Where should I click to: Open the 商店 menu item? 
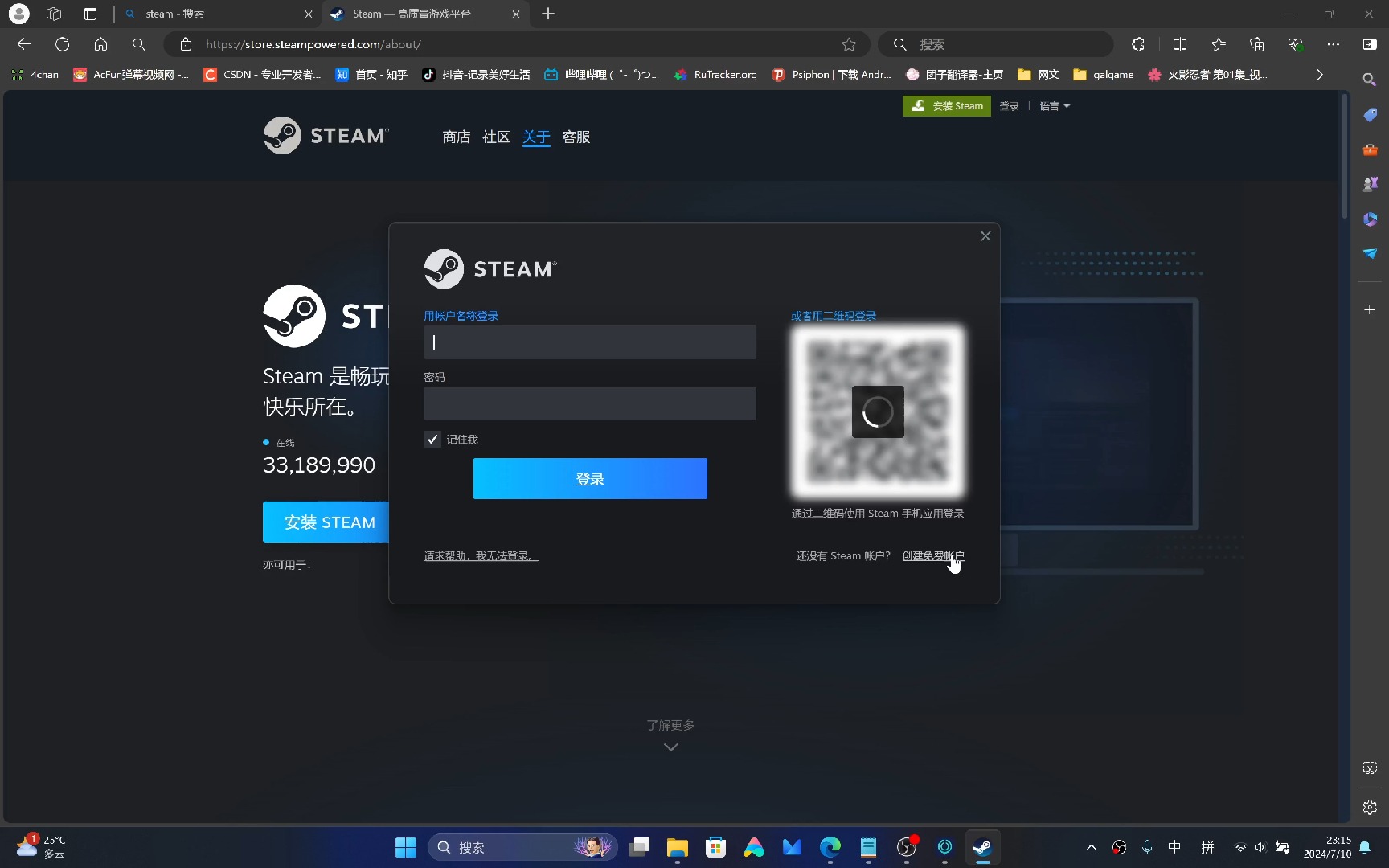[456, 137]
